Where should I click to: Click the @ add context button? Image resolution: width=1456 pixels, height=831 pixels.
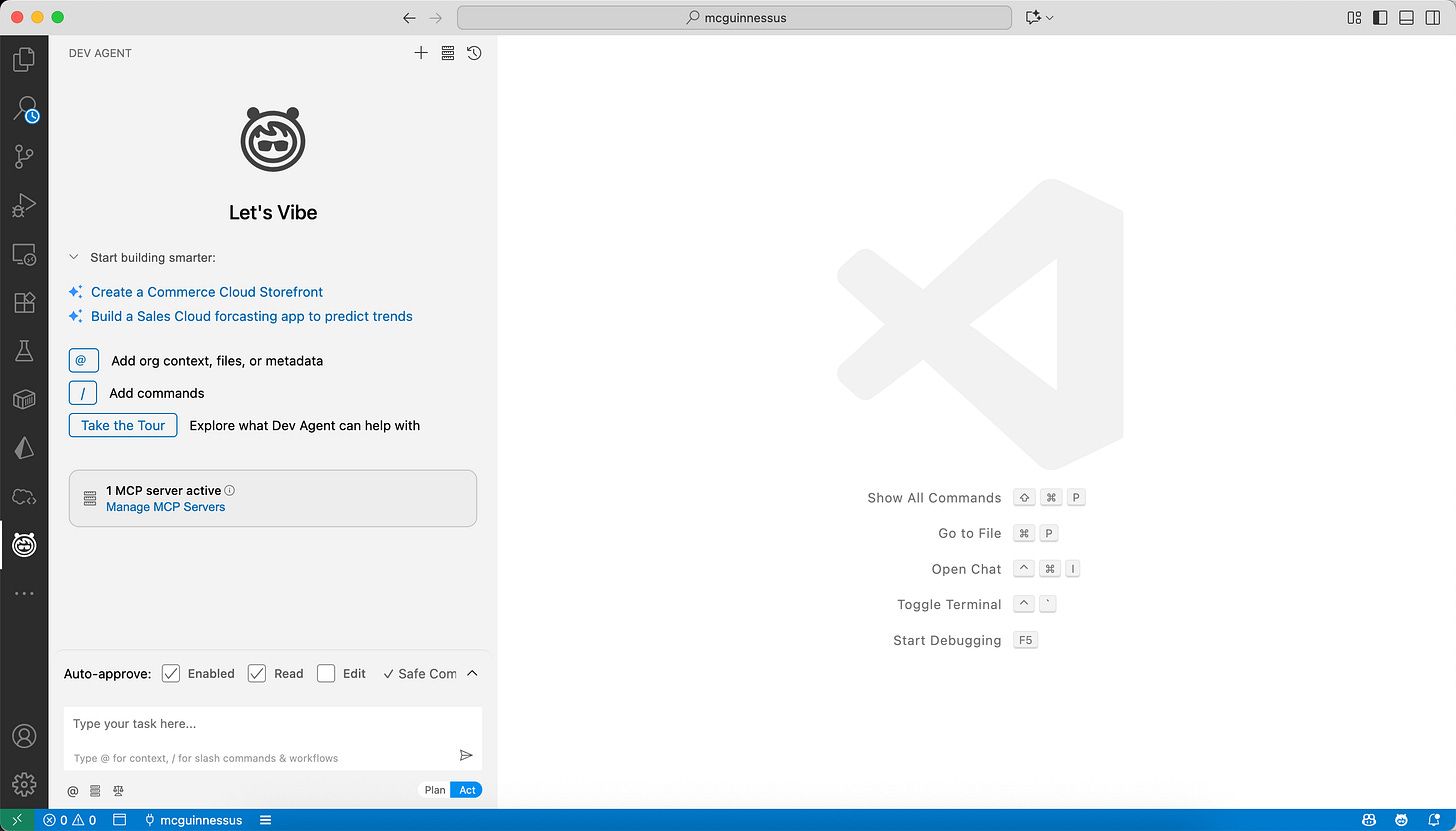coord(83,360)
